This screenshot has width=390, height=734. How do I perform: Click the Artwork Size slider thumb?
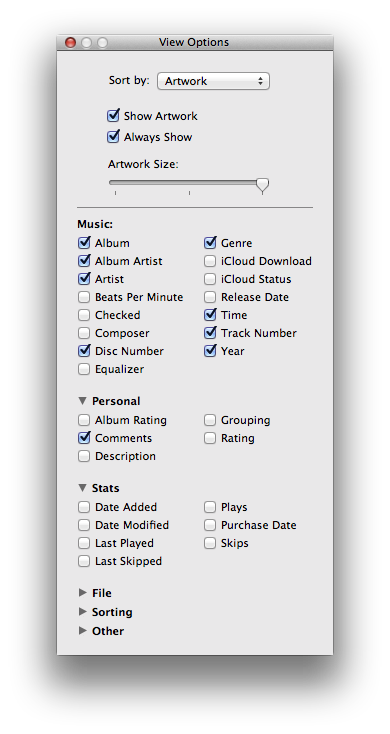(263, 185)
